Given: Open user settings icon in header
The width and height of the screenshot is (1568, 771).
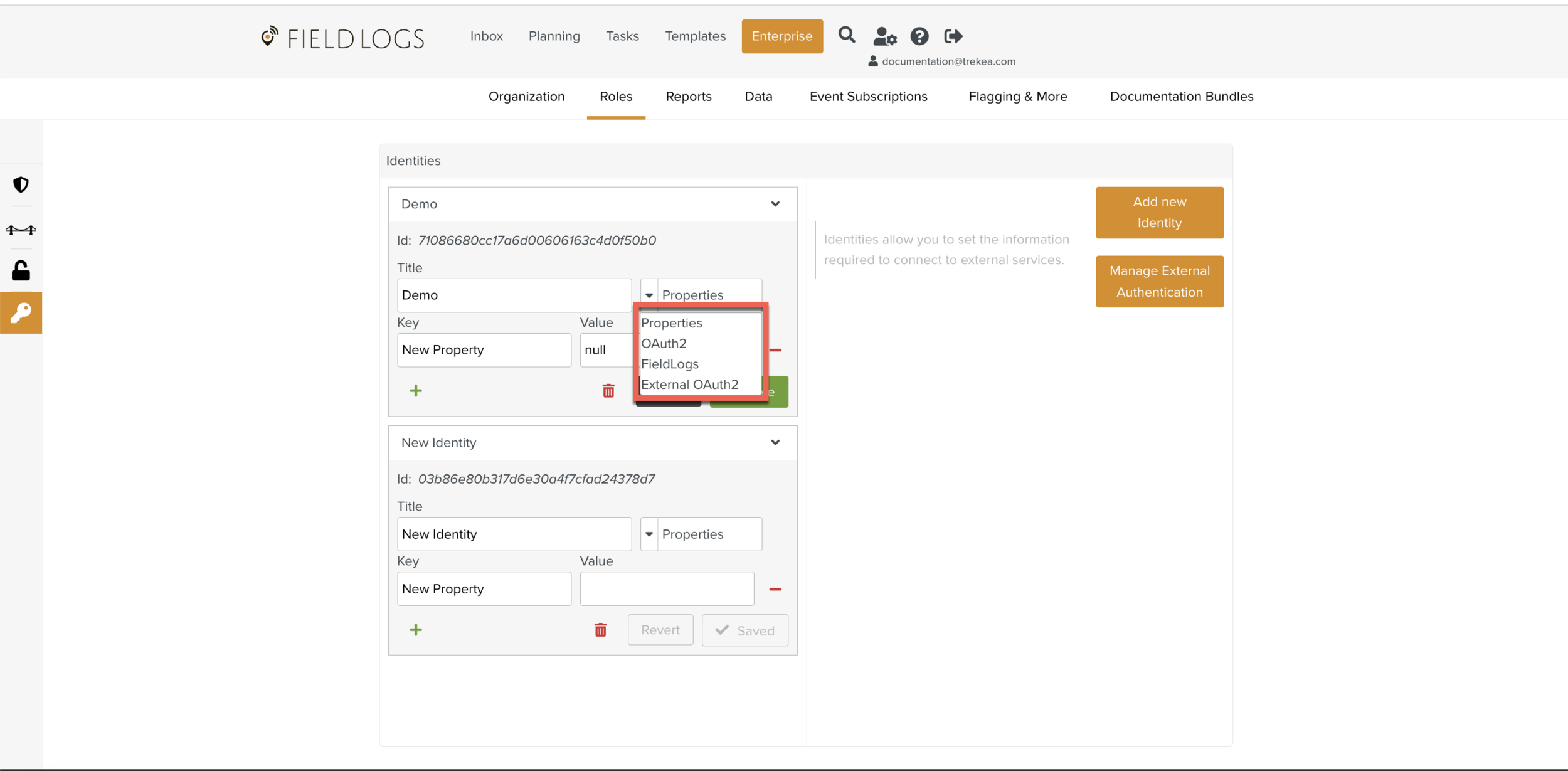Looking at the screenshot, I should pos(884,36).
